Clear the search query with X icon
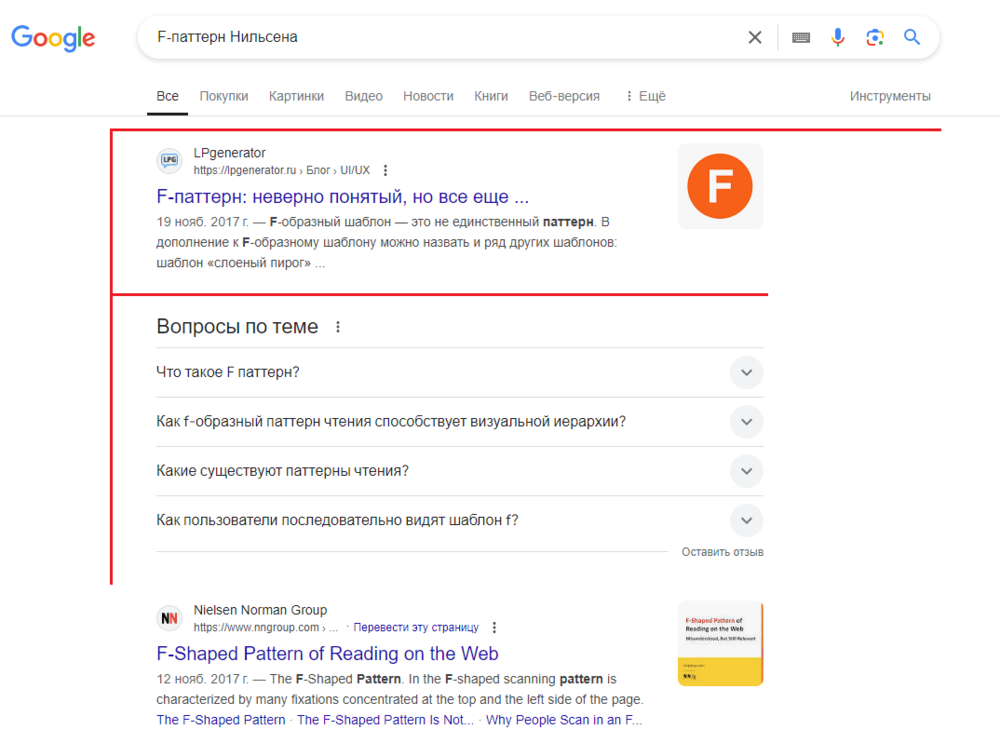 754,38
